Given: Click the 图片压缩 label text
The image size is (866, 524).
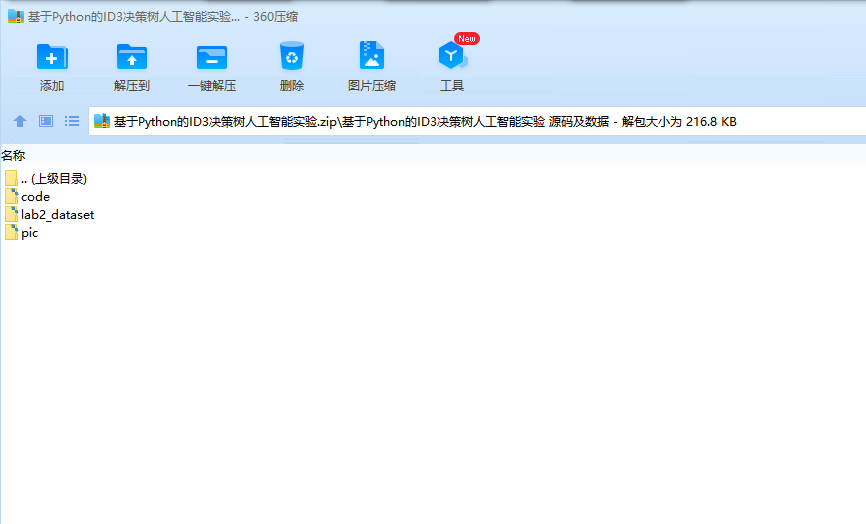Looking at the screenshot, I should 372,86.
